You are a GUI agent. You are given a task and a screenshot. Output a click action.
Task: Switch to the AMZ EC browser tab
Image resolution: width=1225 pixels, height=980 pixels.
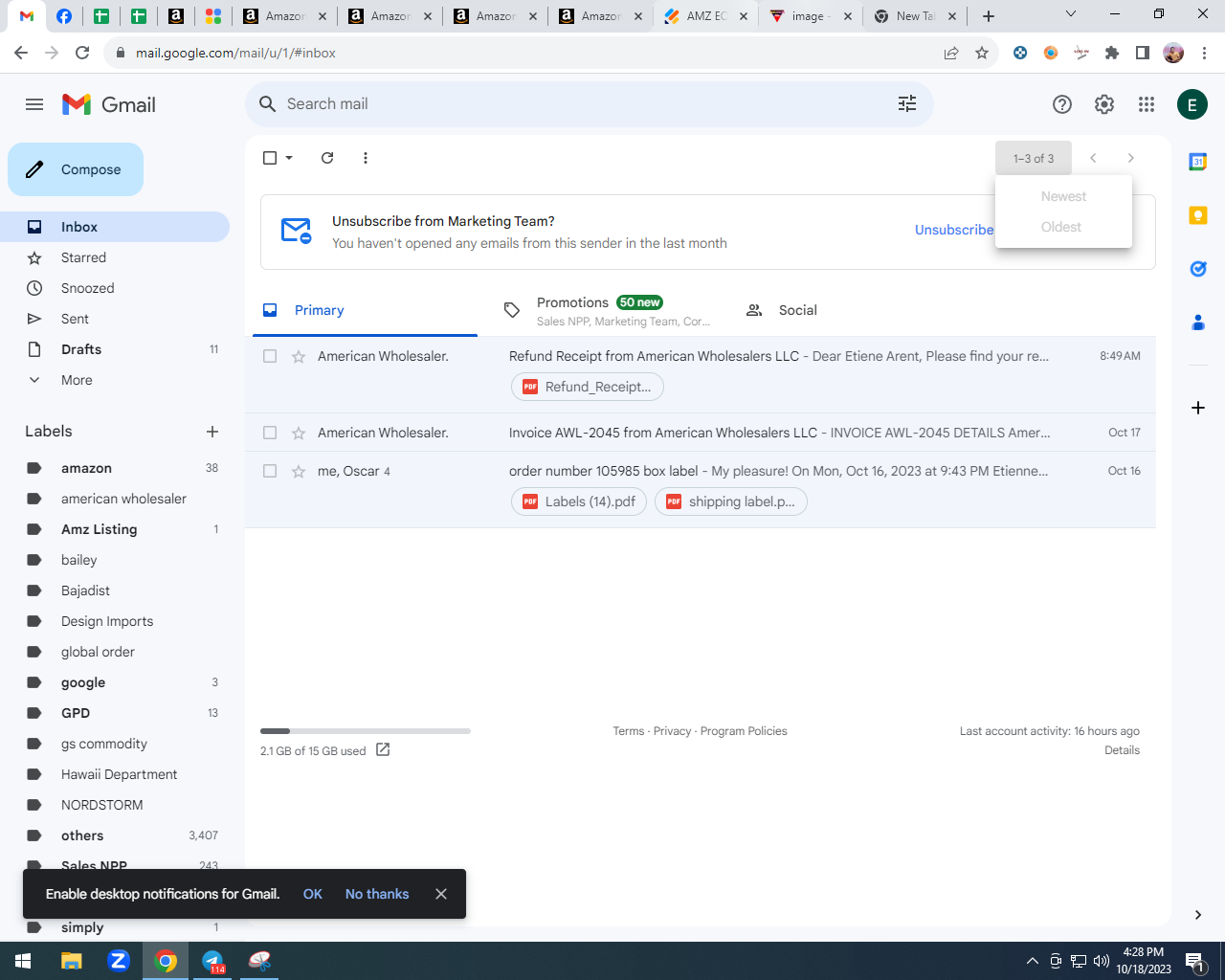[x=706, y=16]
